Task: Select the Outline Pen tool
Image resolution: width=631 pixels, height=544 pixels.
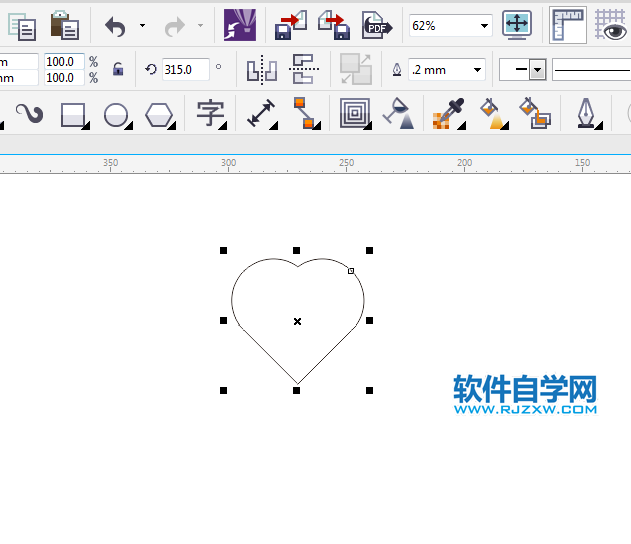Action: (588, 114)
